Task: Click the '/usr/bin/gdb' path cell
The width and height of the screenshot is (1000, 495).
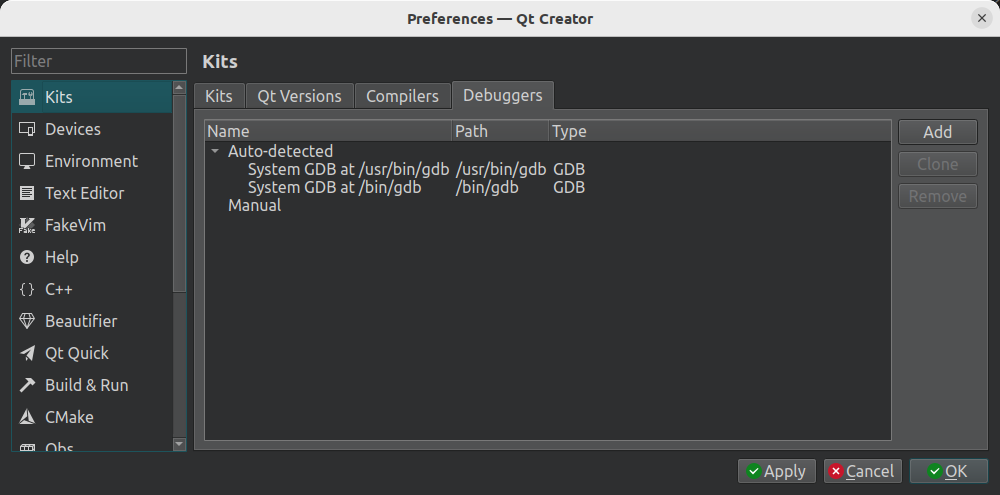Action: (501, 170)
